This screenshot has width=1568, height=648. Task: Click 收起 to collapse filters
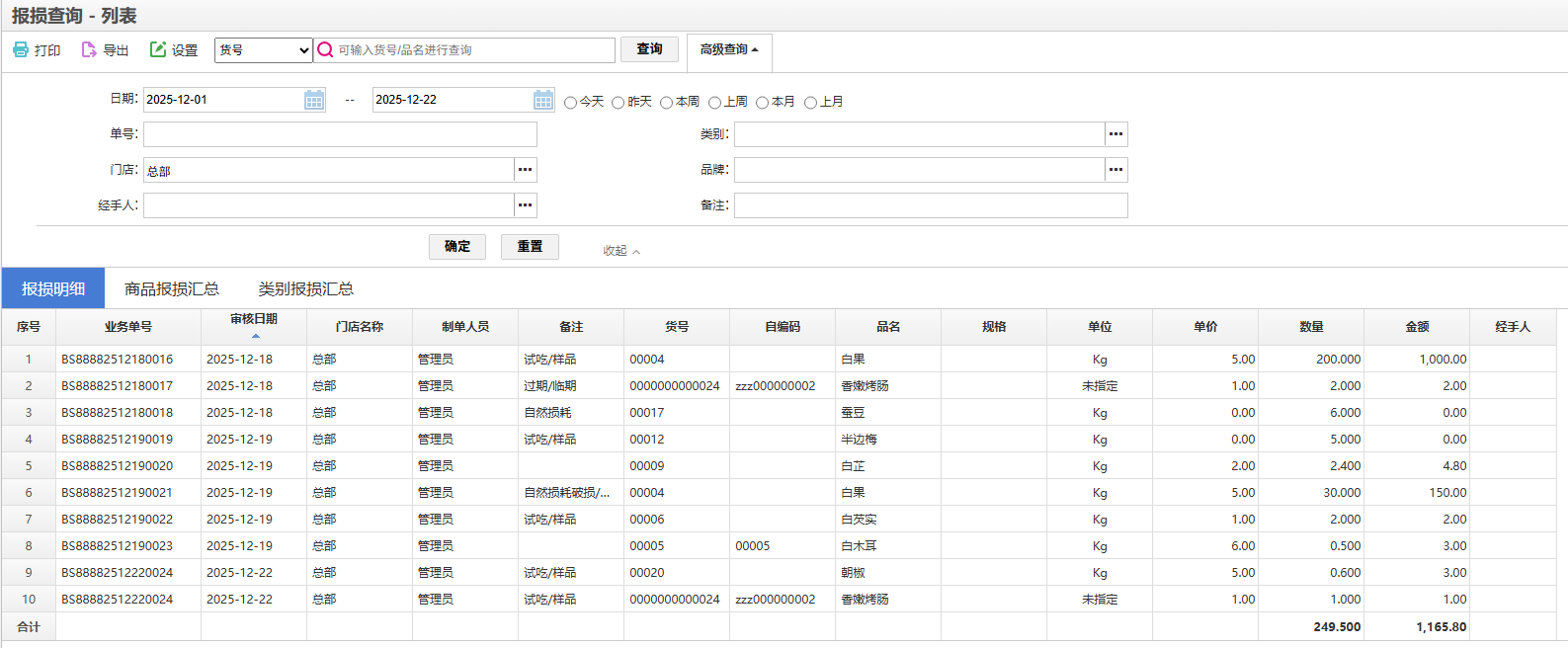click(621, 251)
